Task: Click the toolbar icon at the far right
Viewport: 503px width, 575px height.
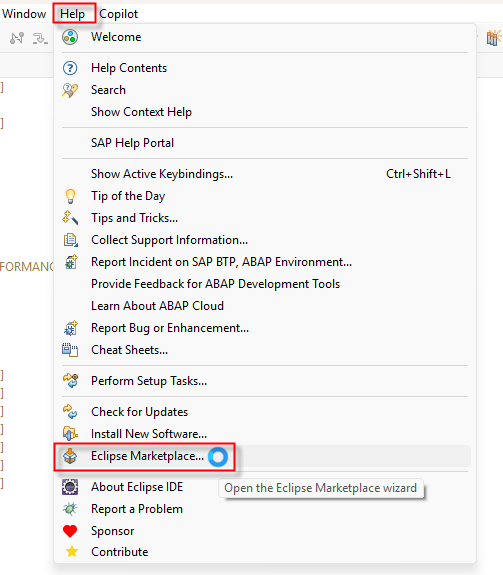Action: click(x=493, y=38)
